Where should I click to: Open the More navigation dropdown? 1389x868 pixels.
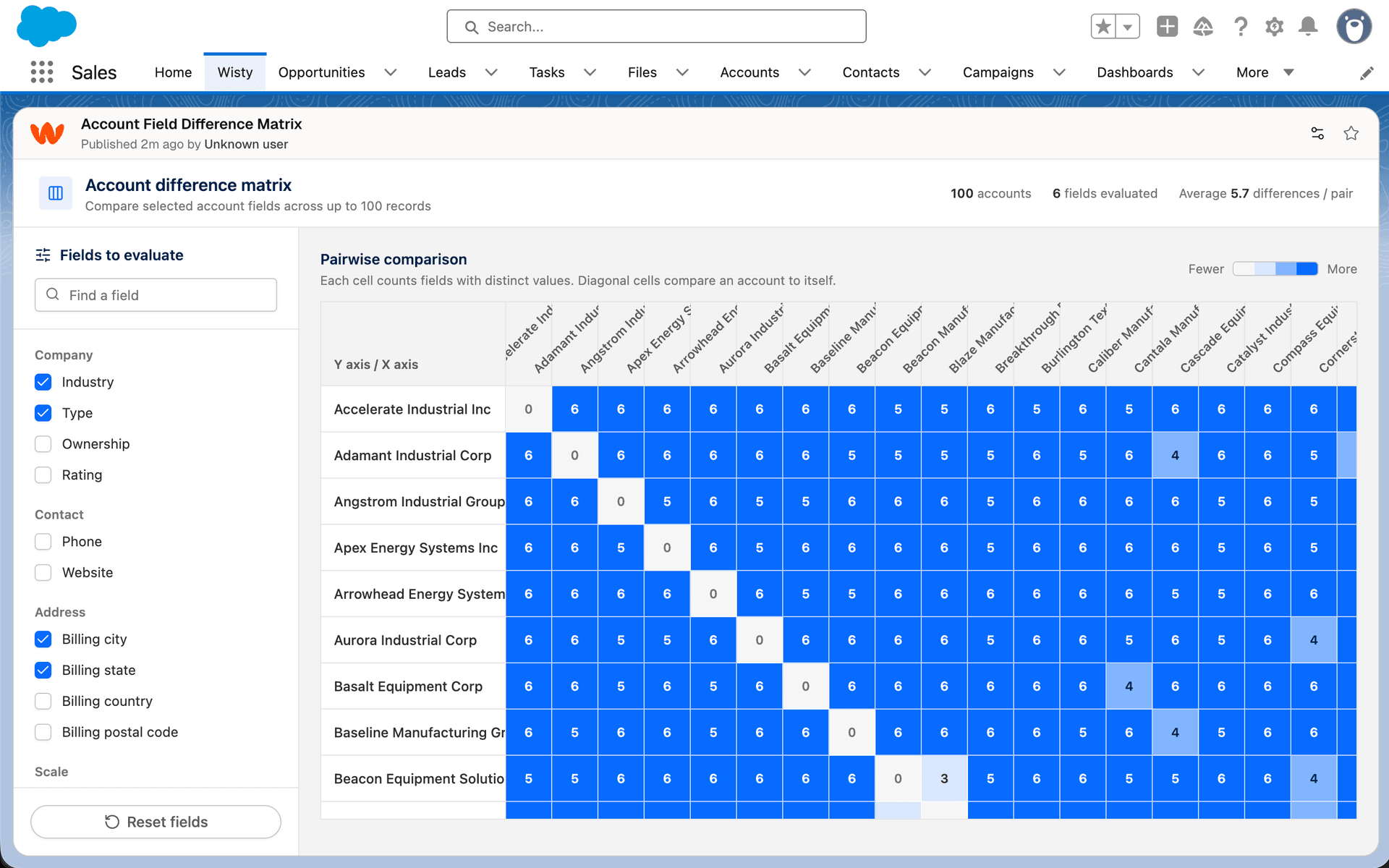tap(1265, 72)
